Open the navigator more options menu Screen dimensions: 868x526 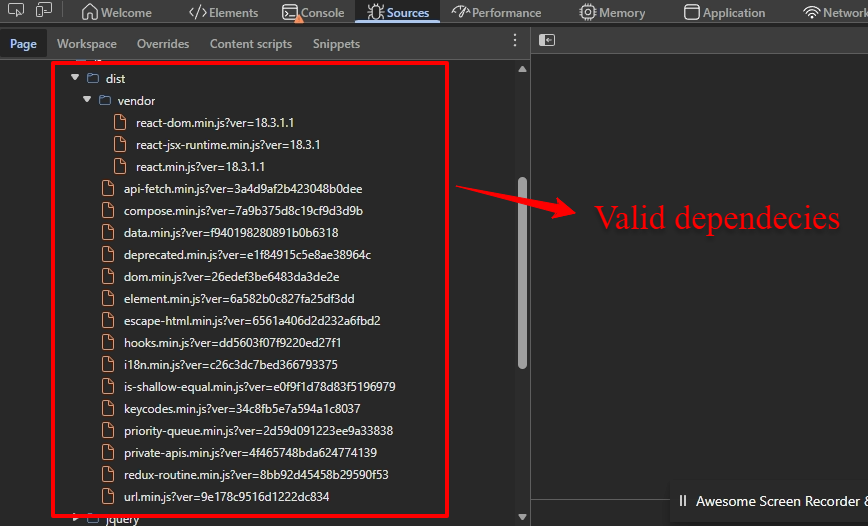(x=515, y=40)
